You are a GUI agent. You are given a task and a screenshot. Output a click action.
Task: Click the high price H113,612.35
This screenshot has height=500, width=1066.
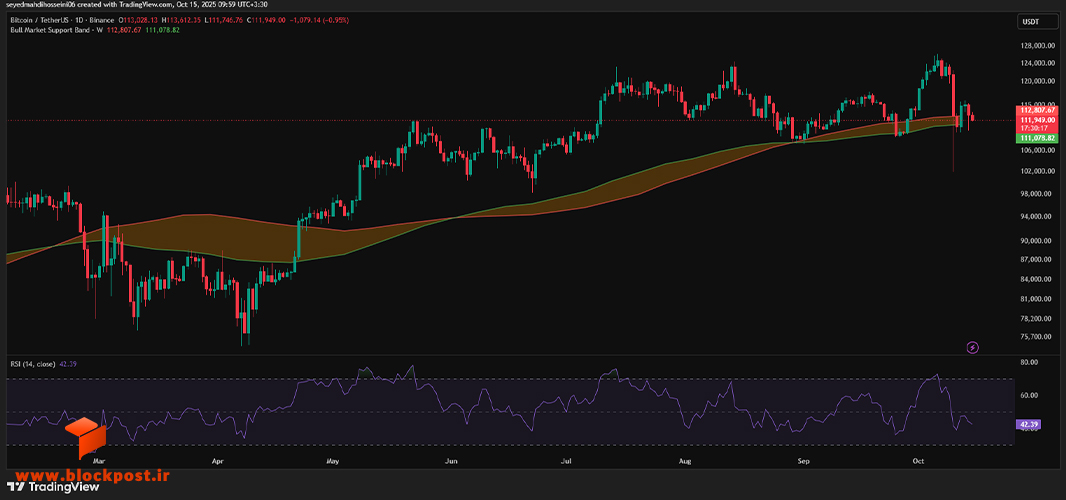click(182, 20)
